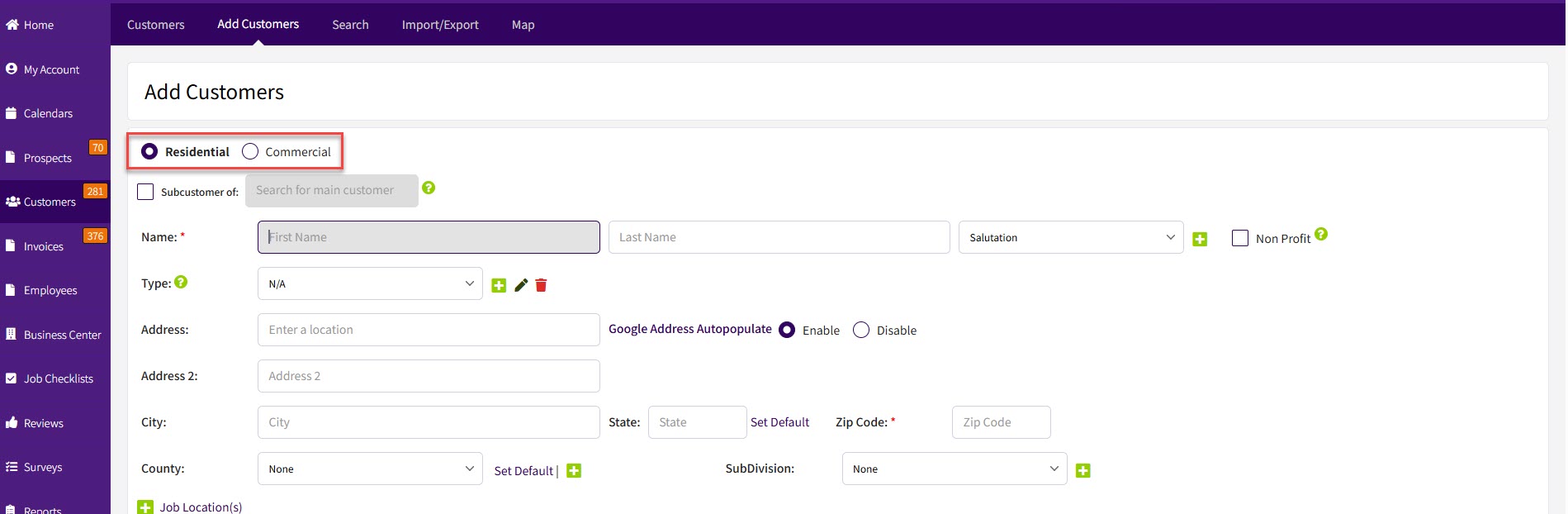1568x514 pixels.
Task: Click the Surveys list icon
Action: point(12,467)
